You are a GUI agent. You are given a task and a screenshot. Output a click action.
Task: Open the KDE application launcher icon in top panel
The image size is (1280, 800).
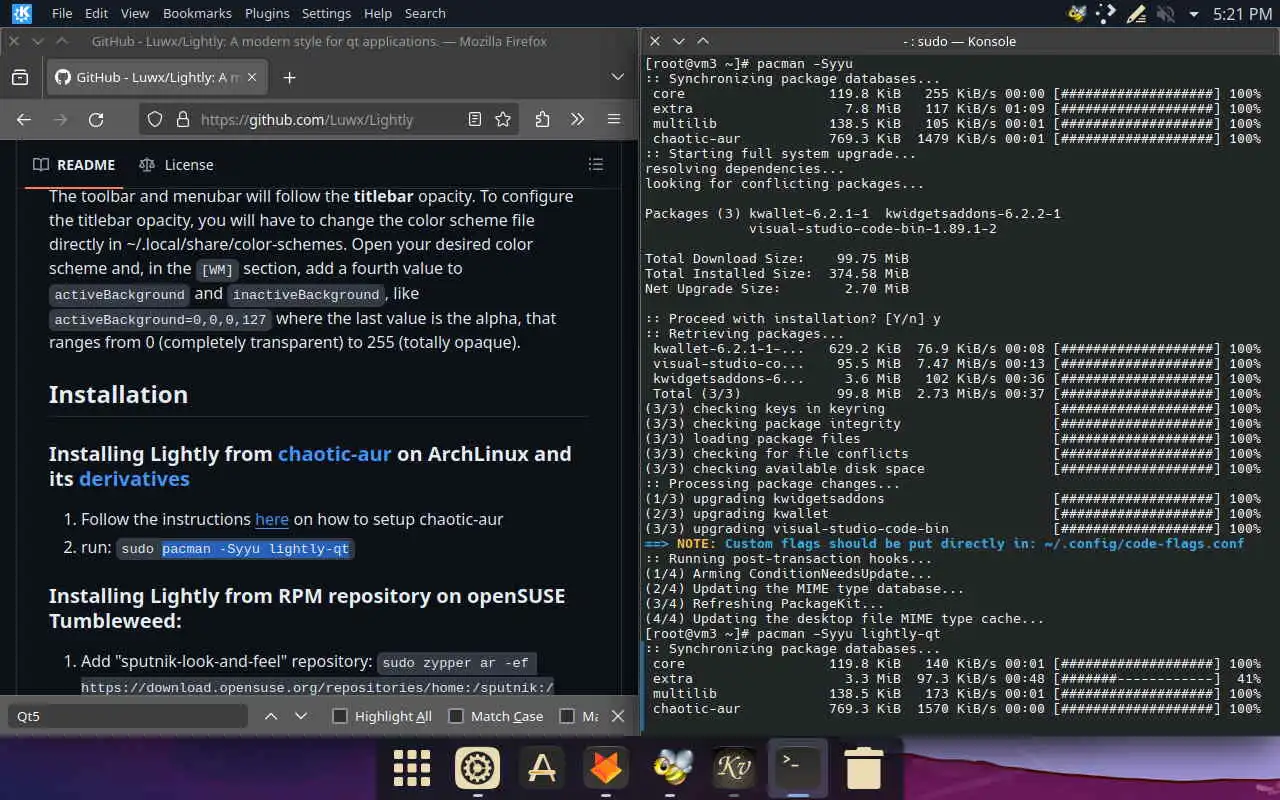[x=21, y=14]
